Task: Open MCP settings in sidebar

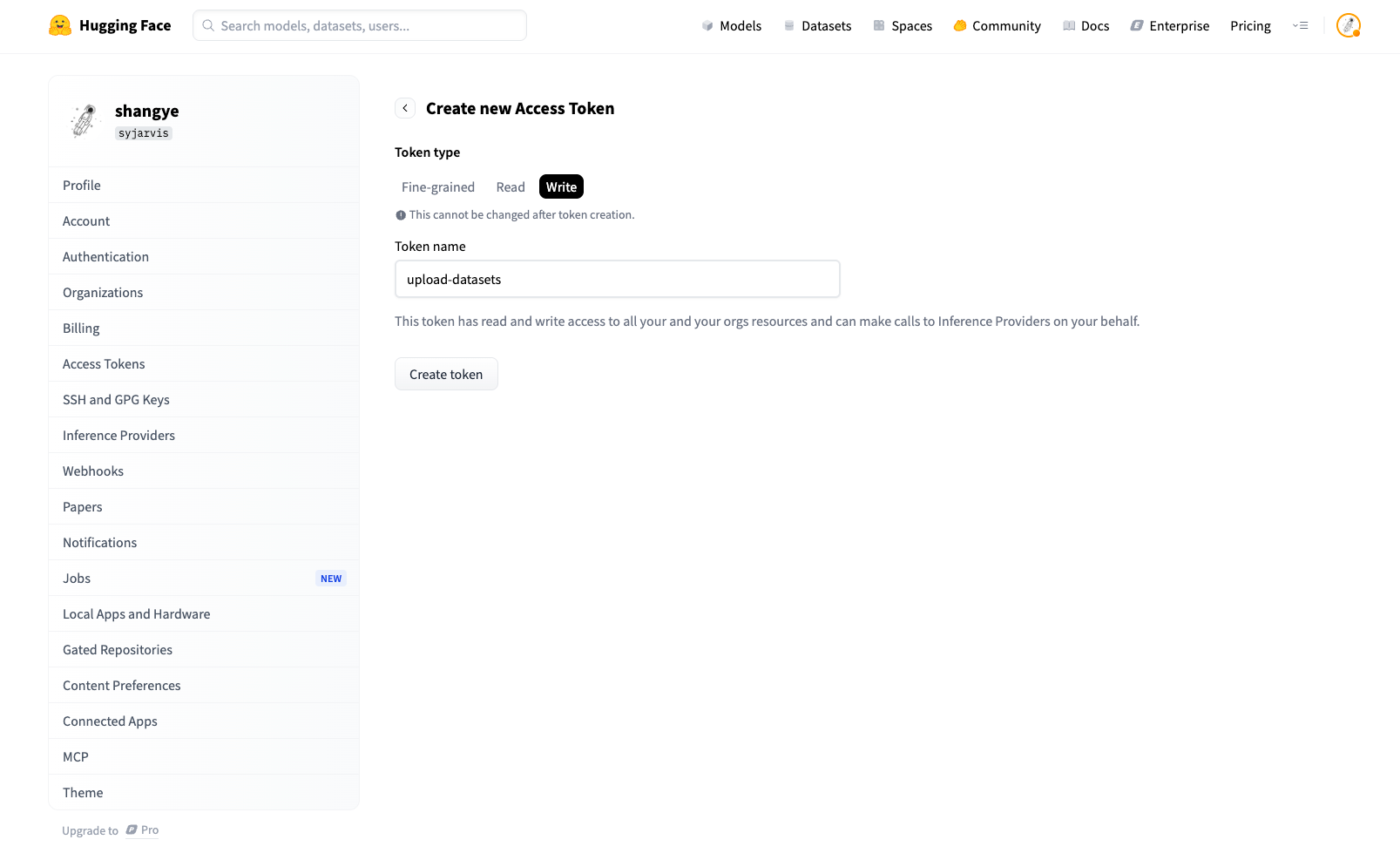Action: pyautogui.click(x=204, y=757)
